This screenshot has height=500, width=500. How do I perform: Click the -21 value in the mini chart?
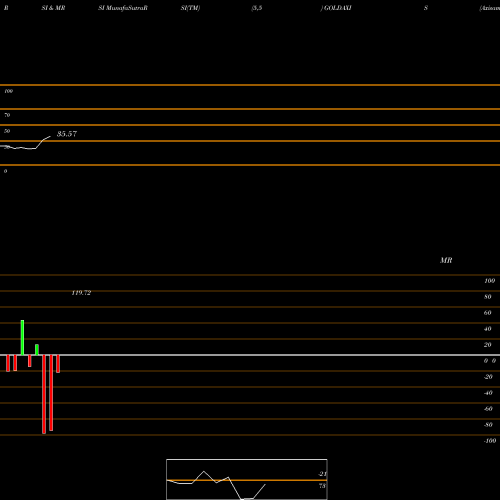pyautogui.click(x=322, y=474)
